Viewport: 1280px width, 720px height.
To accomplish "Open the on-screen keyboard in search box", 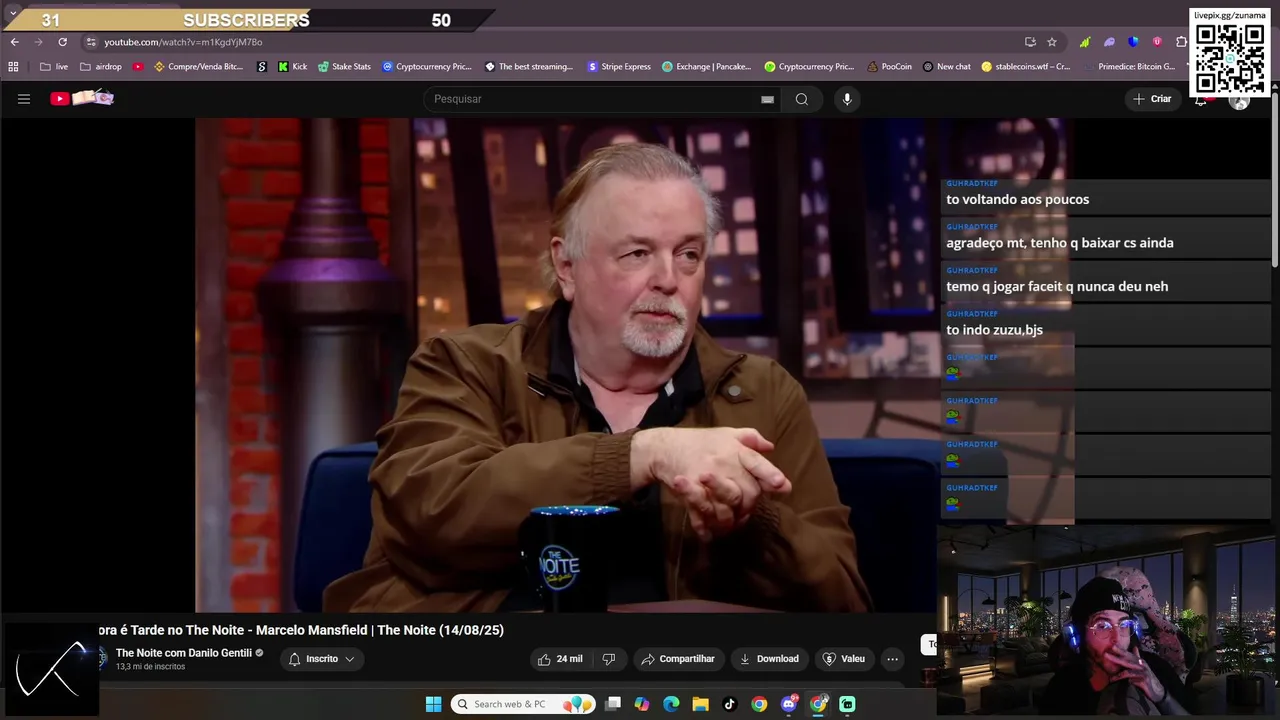I will [767, 99].
